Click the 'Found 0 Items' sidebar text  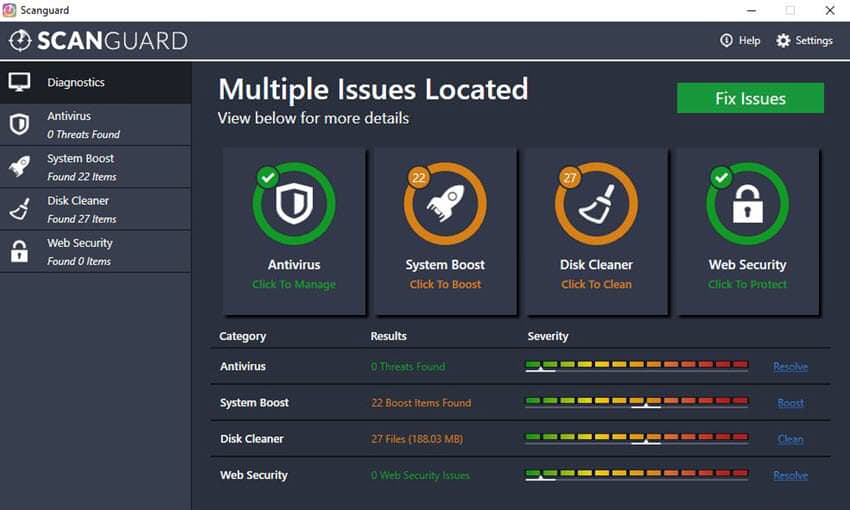79,261
